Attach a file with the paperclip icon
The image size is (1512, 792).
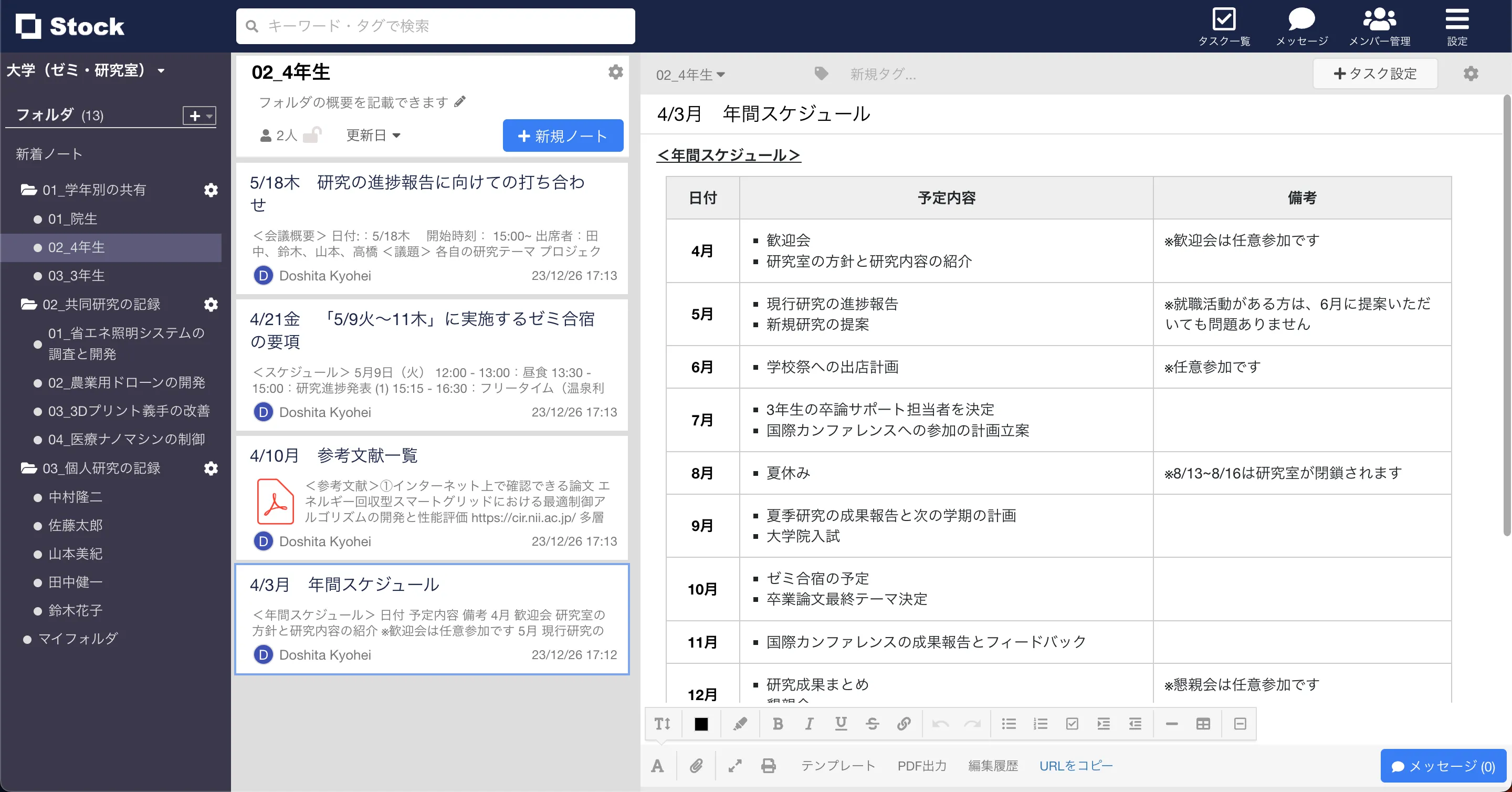pos(697,766)
